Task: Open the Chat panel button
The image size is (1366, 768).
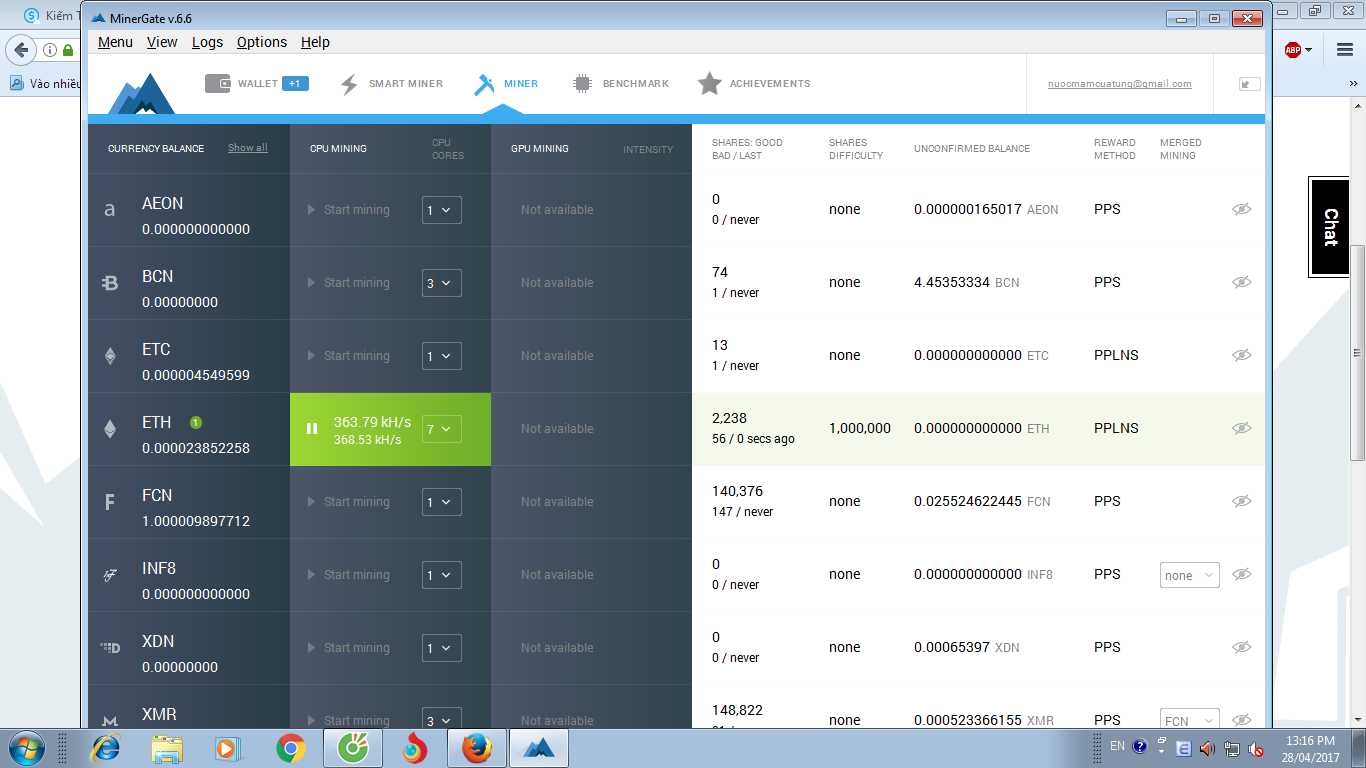Action: [1331, 227]
